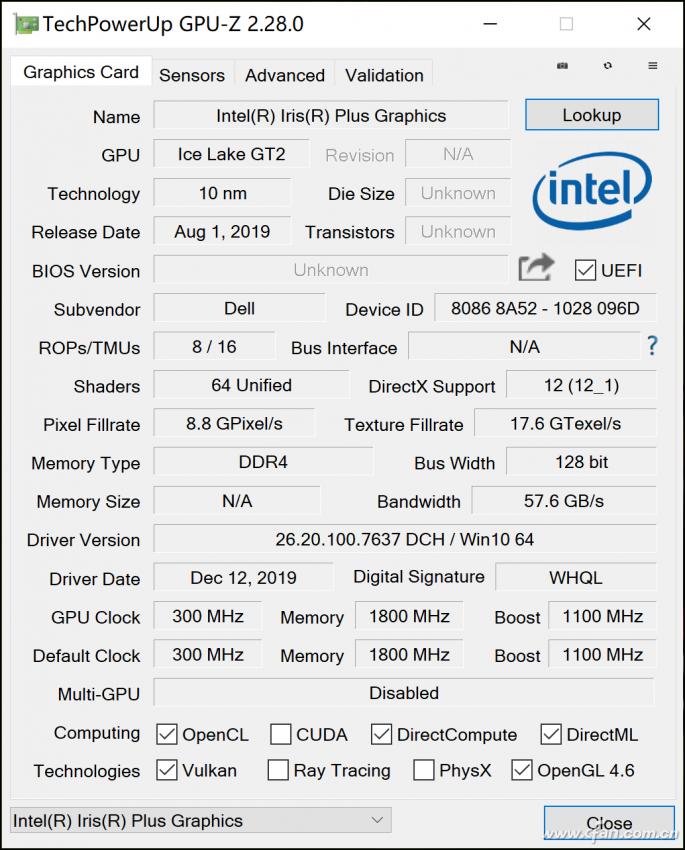Refresh GPU data via the refresh icon
Viewport: 685px width, 850px height.
(607, 64)
